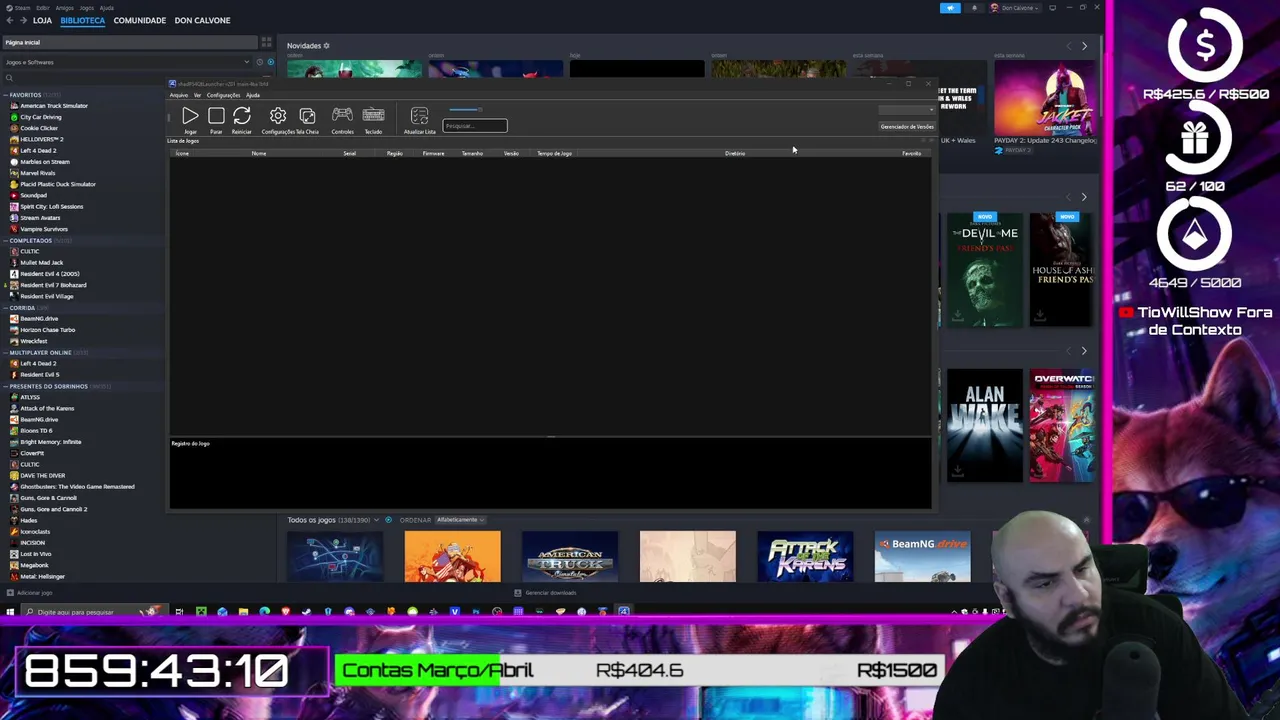Select American Truck Simulator in sidebar
Screen dimensions: 1280x720
pyautogui.click(x=54, y=106)
